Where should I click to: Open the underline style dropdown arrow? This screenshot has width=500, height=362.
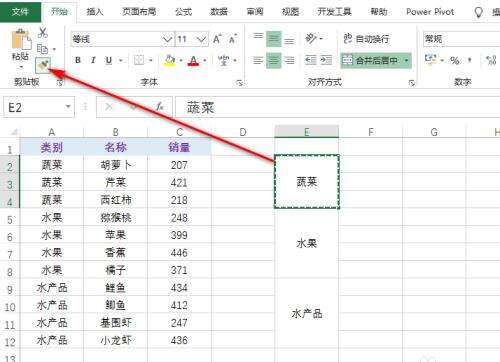(x=121, y=60)
